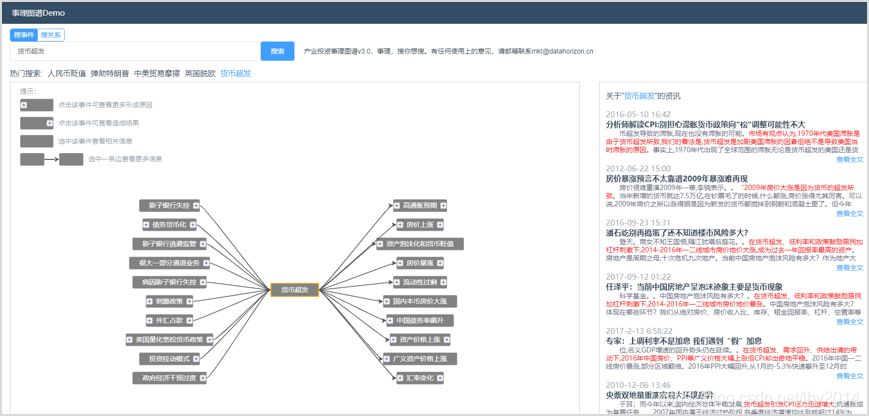Expand causes of 美国量化宽松货币政策 via left plus
Image resolution: width=869 pixels, height=416 pixels.
(x=130, y=340)
